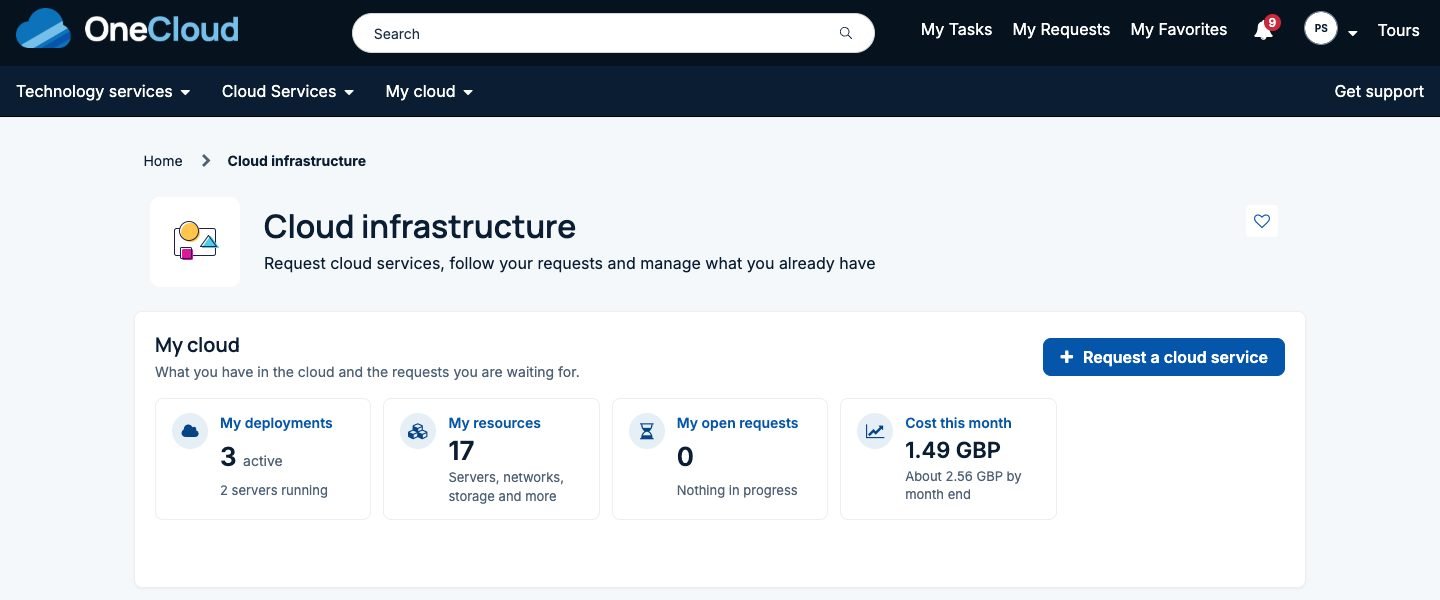Go to Home breadcrumb
This screenshot has height=600, width=1440.
(163, 161)
